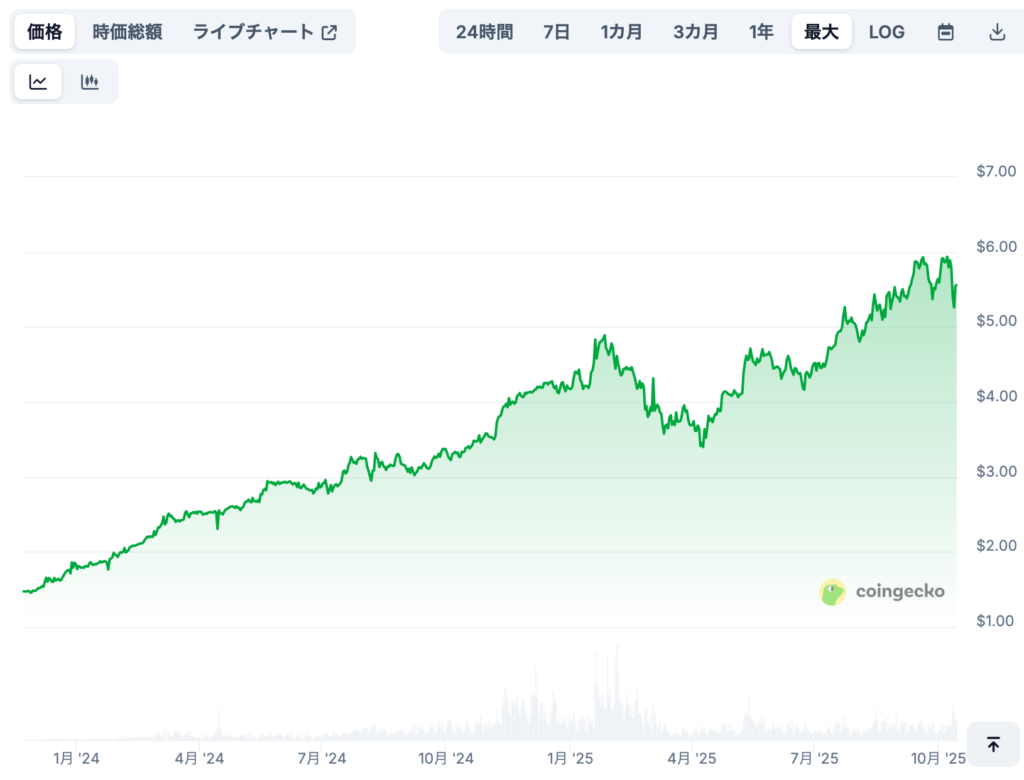Viewport: 1024px width, 780px height.
Task: Switch to candlestick chart icon
Action: [90, 82]
